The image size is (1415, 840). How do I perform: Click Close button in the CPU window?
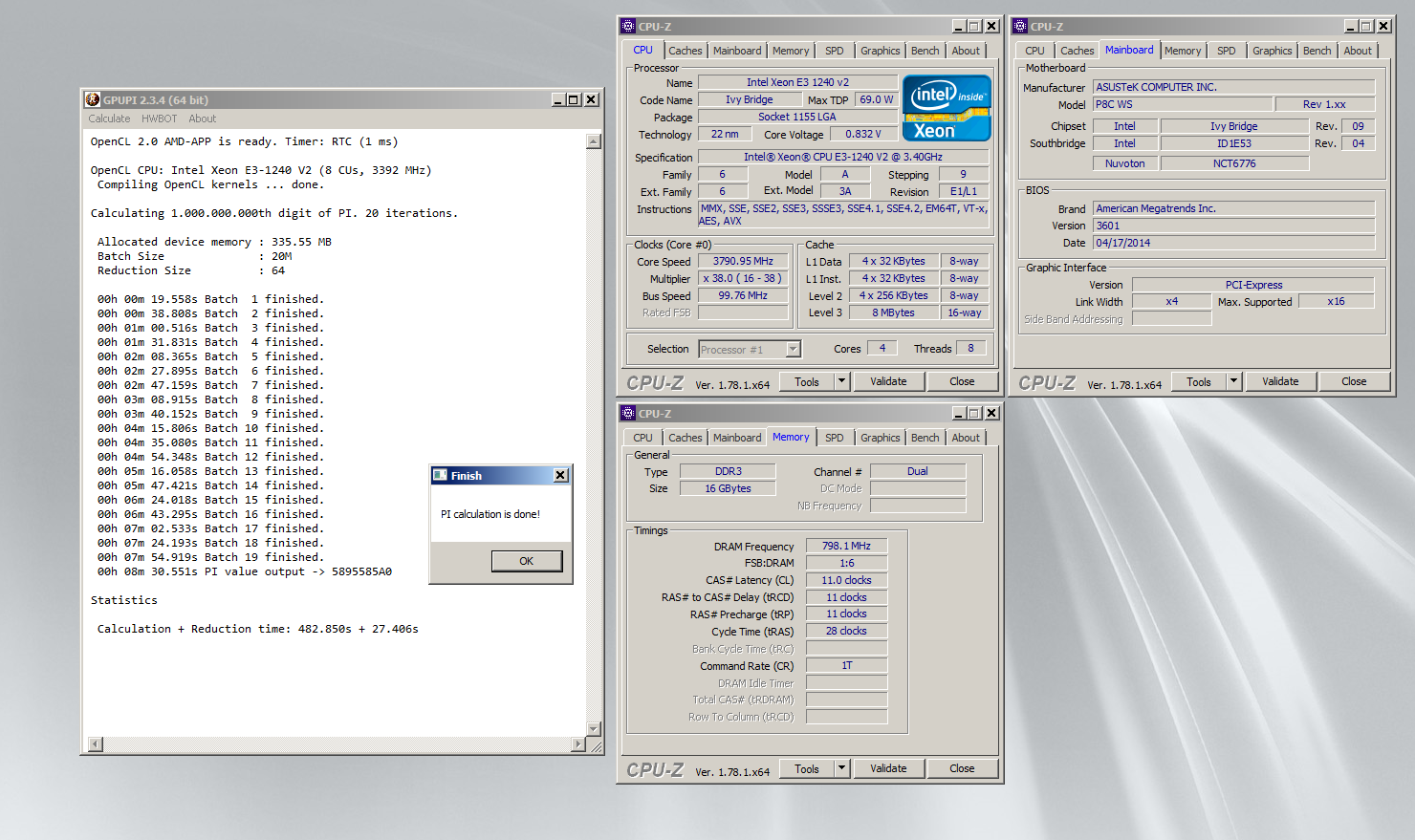pos(962,381)
